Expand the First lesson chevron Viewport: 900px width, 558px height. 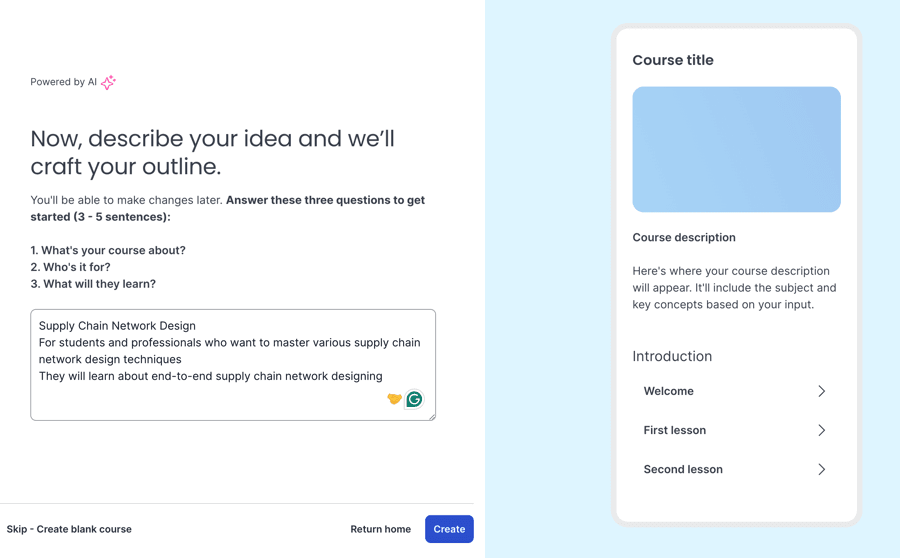[x=821, y=430]
